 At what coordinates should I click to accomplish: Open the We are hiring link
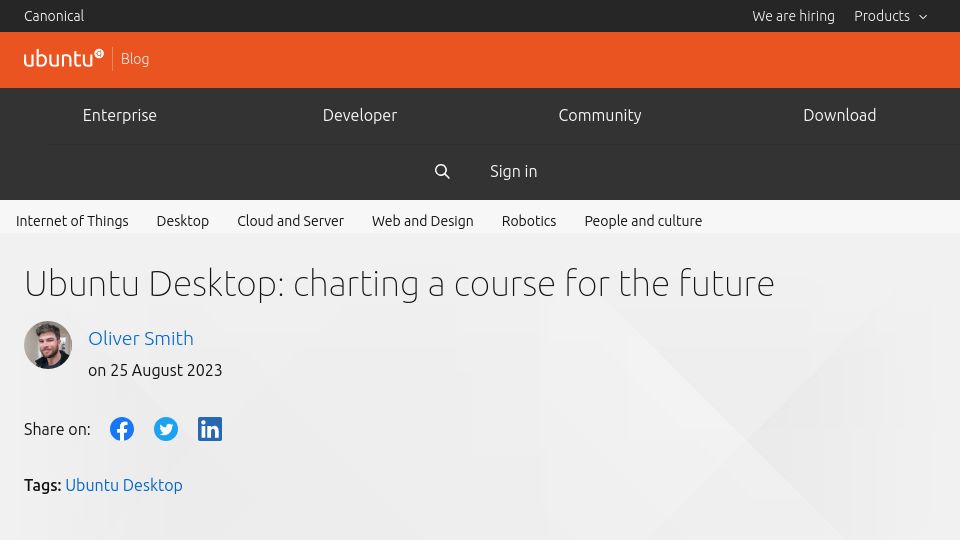point(793,16)
